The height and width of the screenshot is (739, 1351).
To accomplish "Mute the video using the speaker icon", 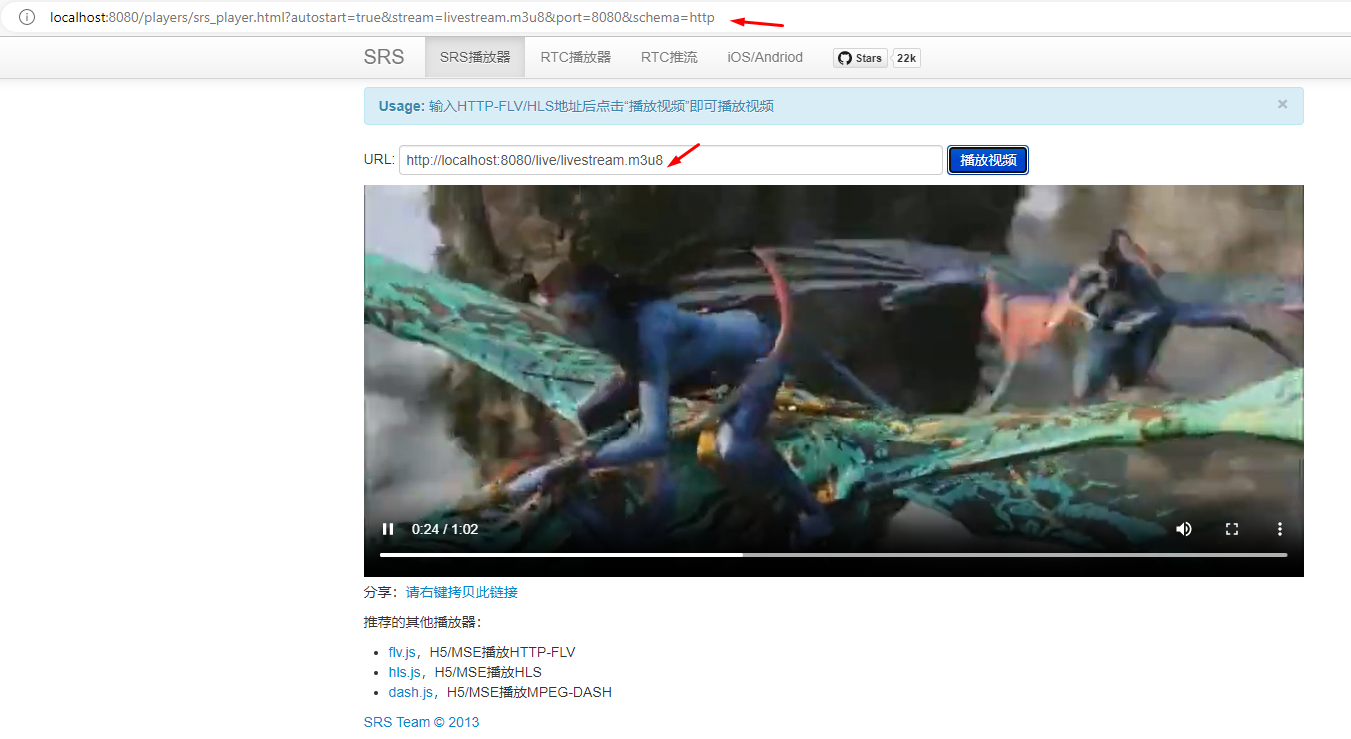I will point(1184,529).
